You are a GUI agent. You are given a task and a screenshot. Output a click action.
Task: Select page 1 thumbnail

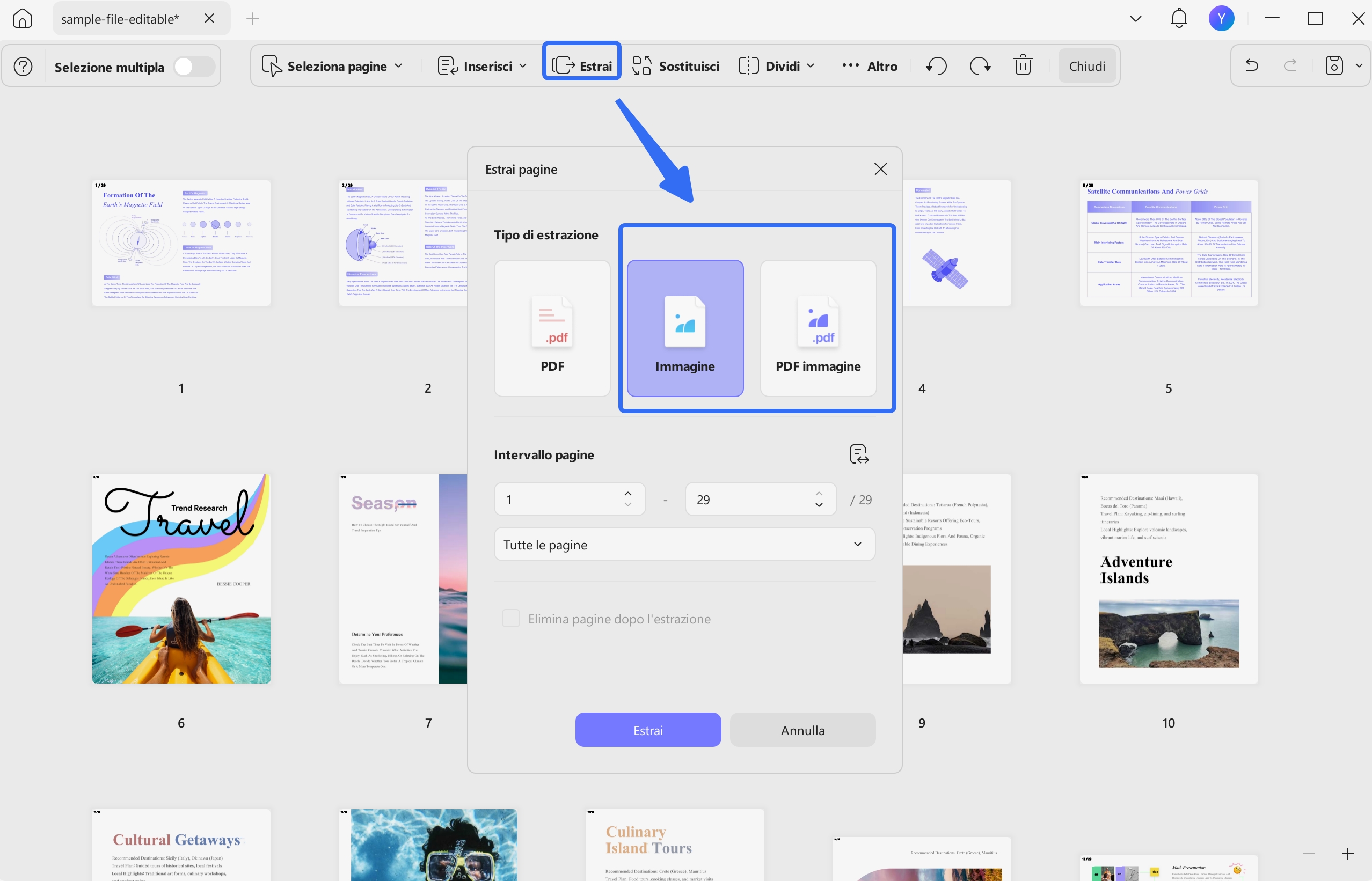[181, 243]
